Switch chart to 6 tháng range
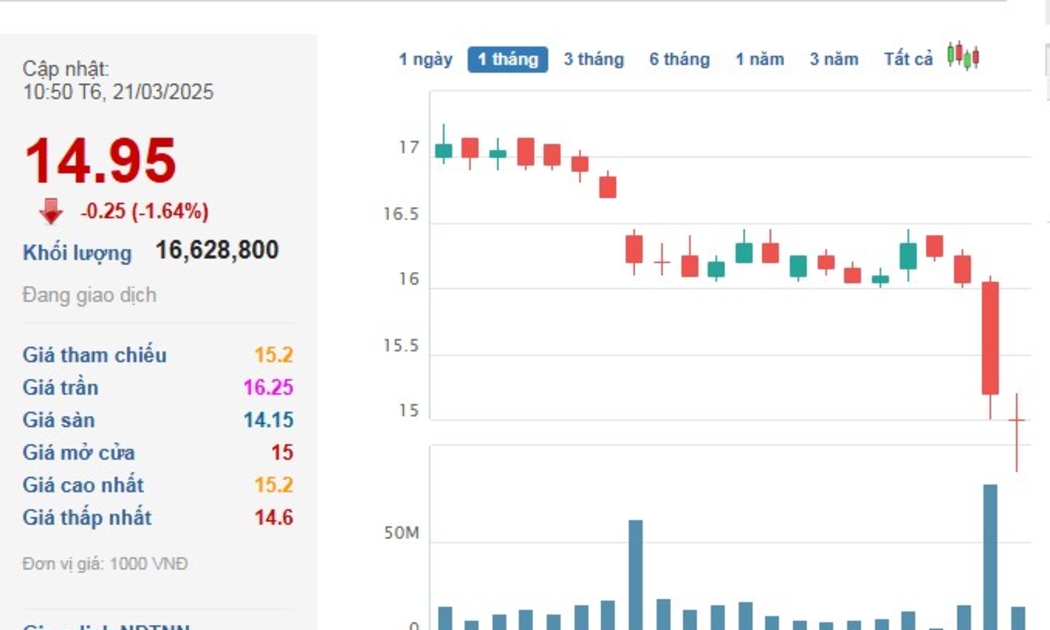 point(679,59)
